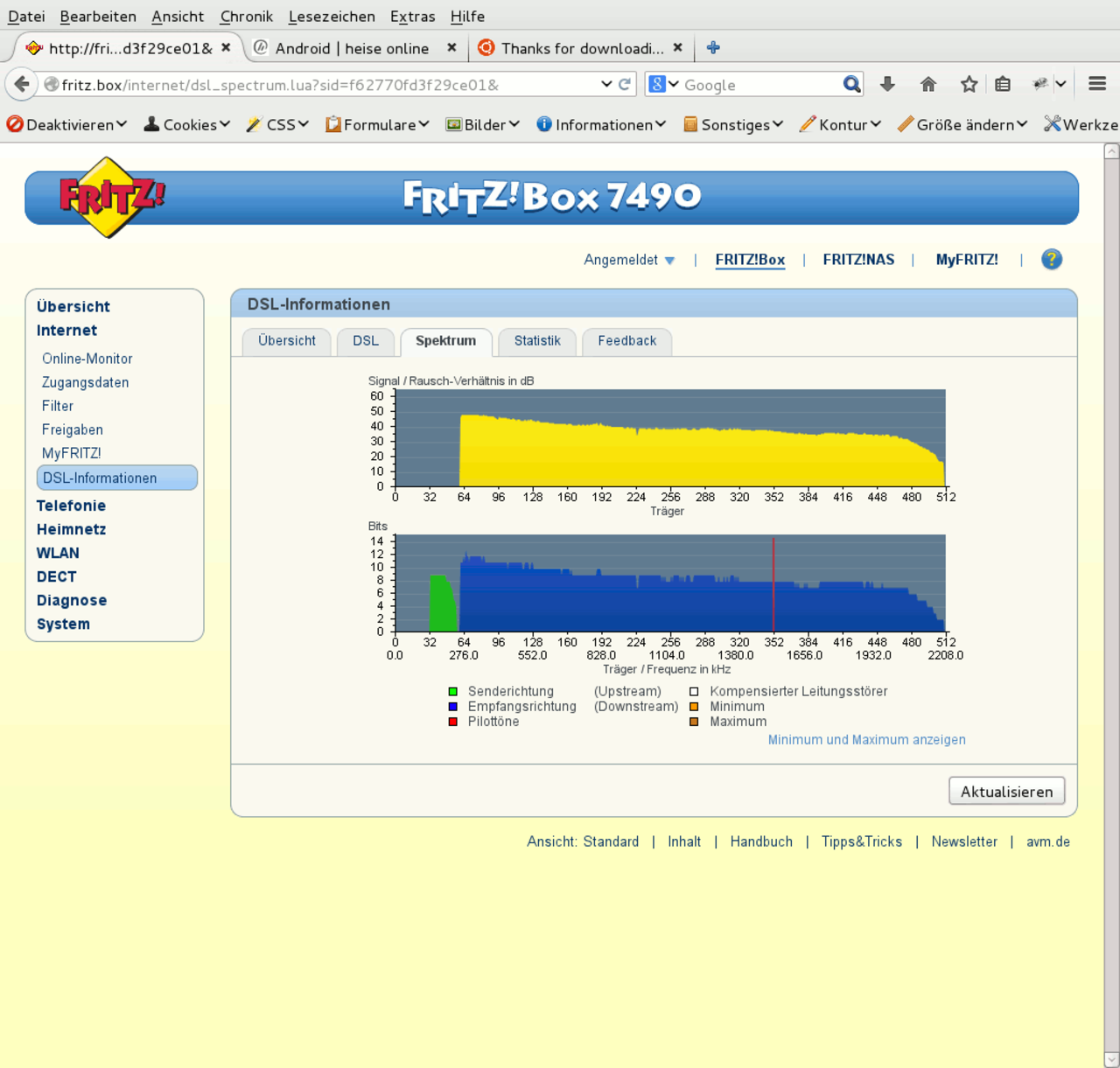The width and height of the screenshot is (1120, 1068).
Task: Click the green Senderichtung legend swatch
Action: tap(452, 692)
